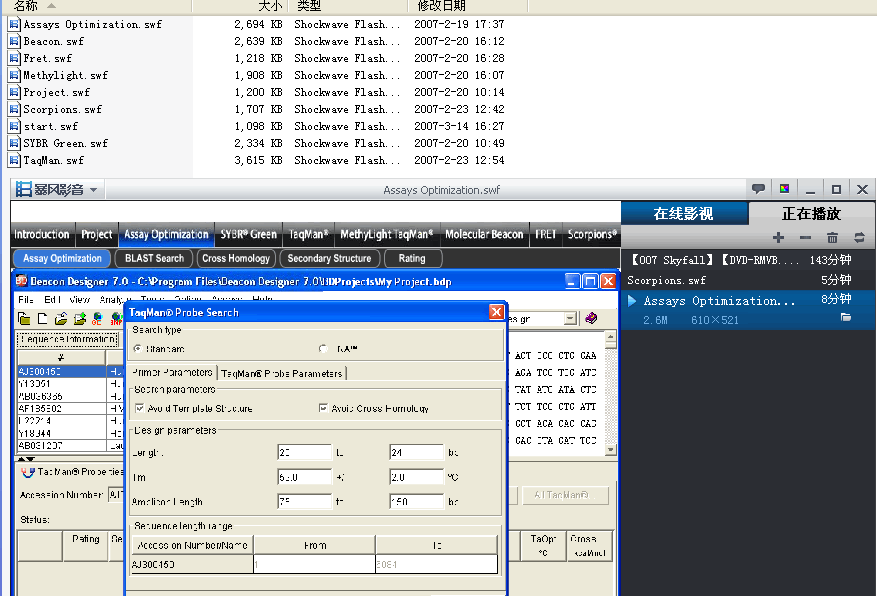Viewport: 877px width, 596px height.
Task: Open TaqMan Probe Parameters tab
Action: tap(281, 373)
